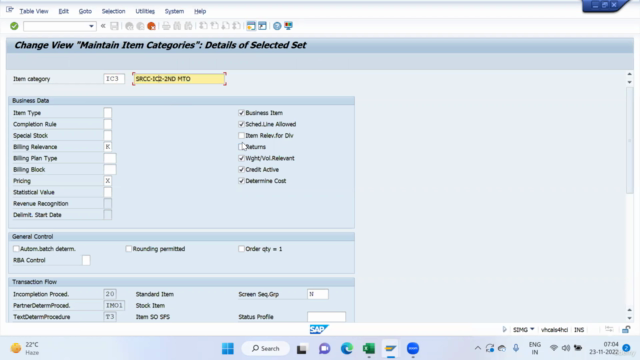Collapse command field with double-chevron icon
The width and height of the screenshot is (640, 360).
(103, 26)
